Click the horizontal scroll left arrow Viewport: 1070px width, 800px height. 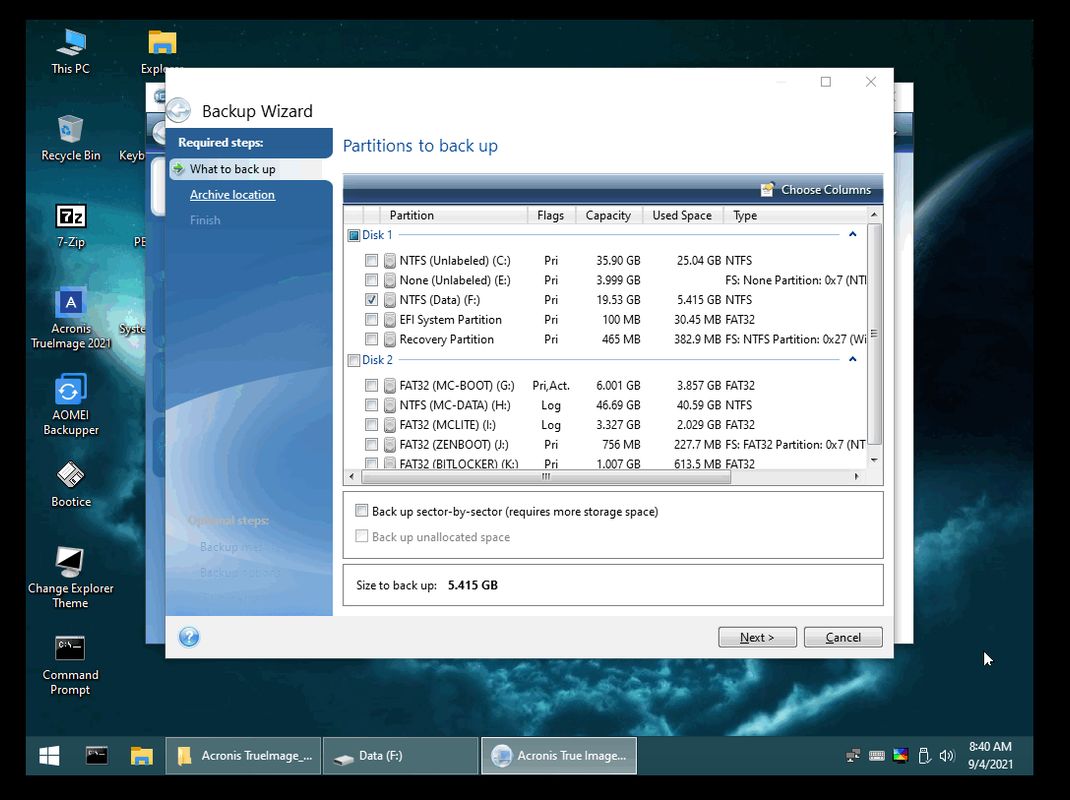[351, 476]
